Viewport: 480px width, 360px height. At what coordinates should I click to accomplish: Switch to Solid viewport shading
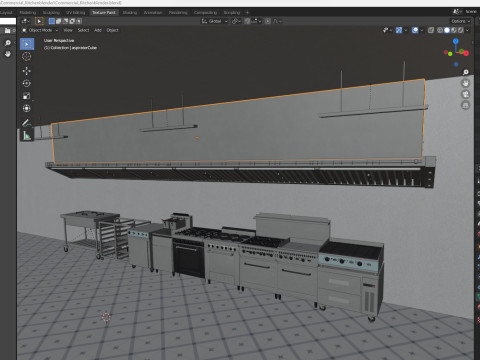447,30
